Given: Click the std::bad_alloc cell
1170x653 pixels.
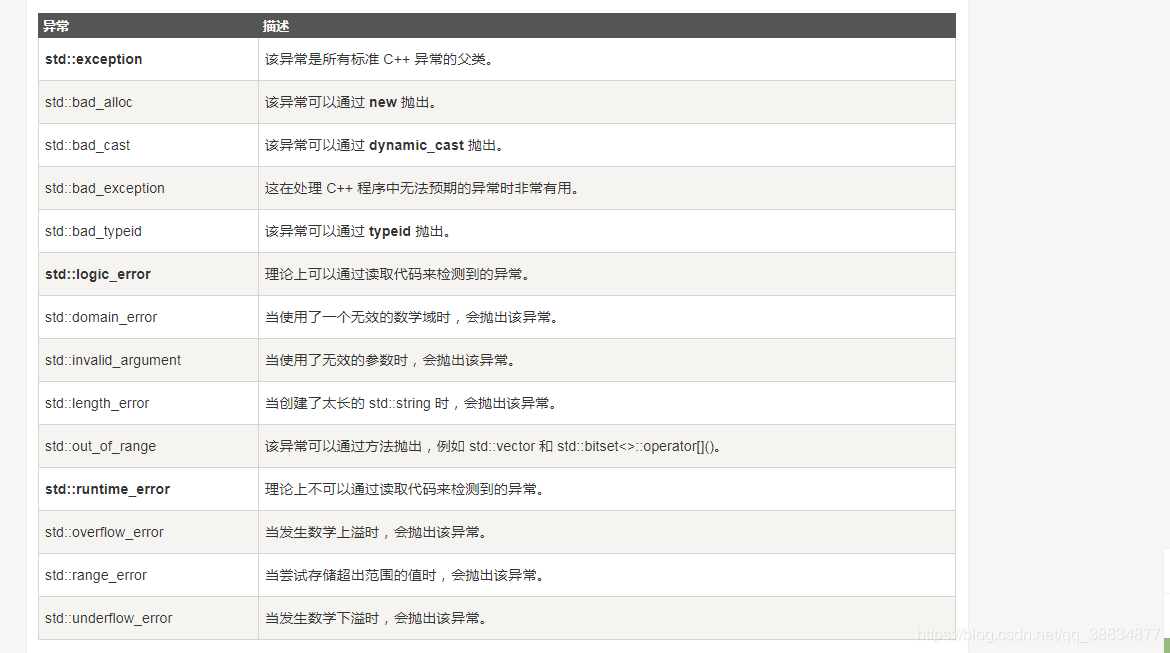Looking at the screenshot, I should [89, 102].
